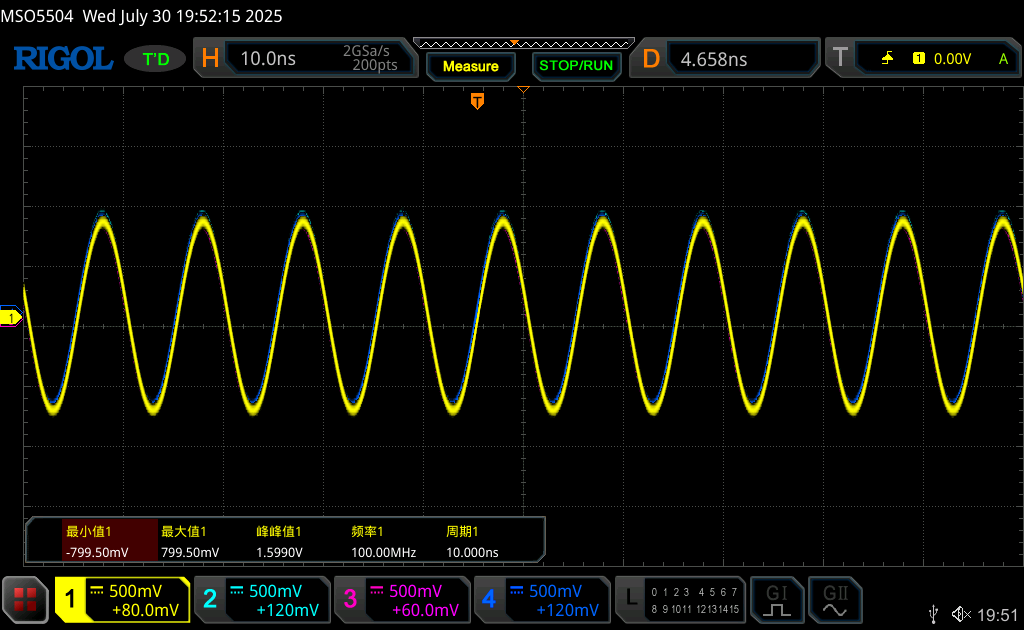Open the GI square wave generator
The width and height of the screenshot is (1024, 630).
(x=776, y=600)
